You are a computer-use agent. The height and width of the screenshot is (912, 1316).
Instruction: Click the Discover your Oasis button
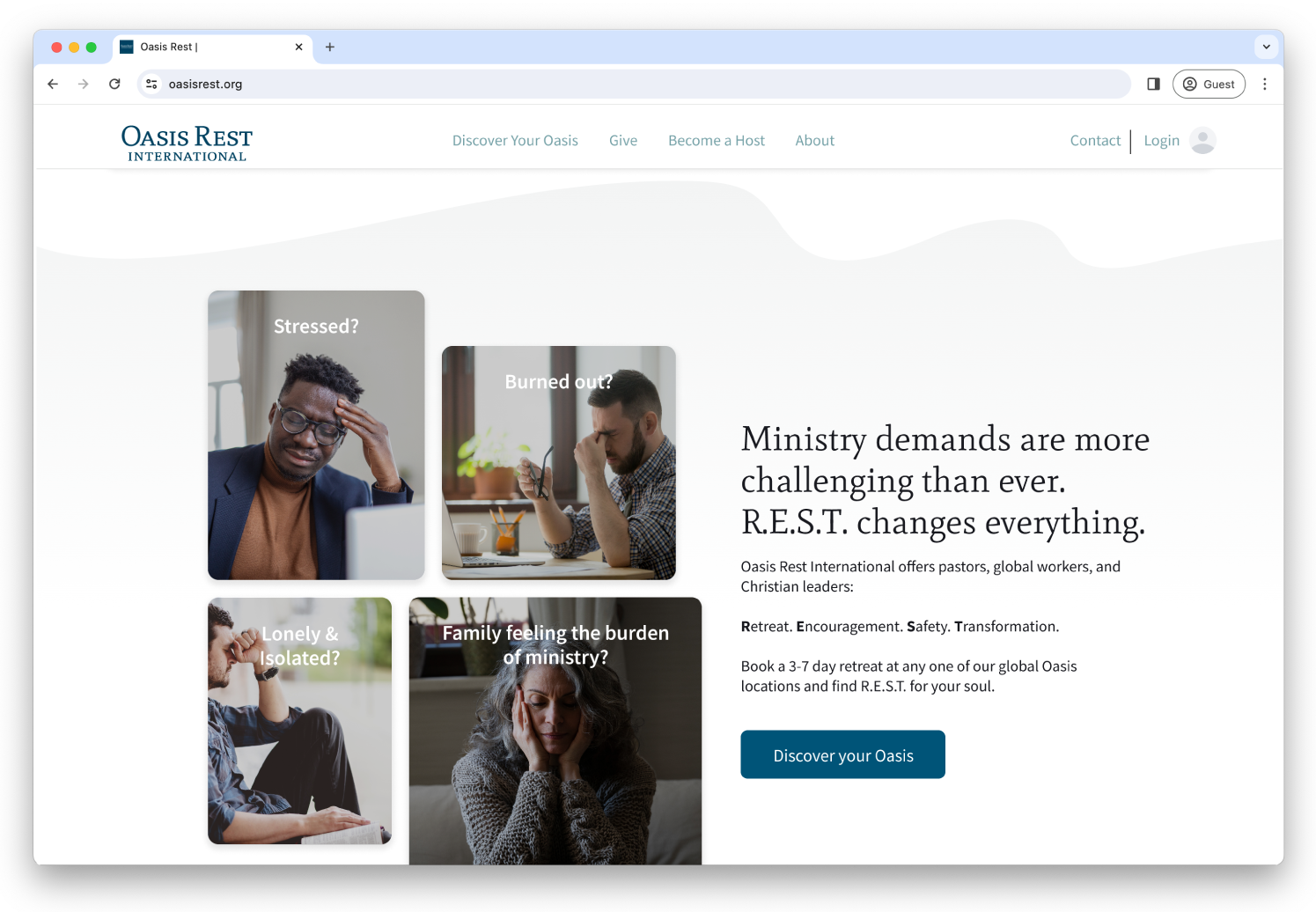[842, 754]
